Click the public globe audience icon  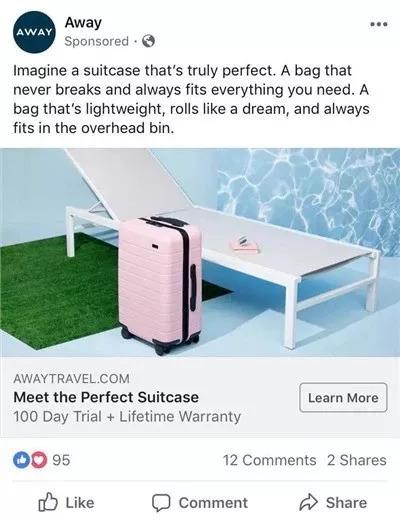pos(148,41)
